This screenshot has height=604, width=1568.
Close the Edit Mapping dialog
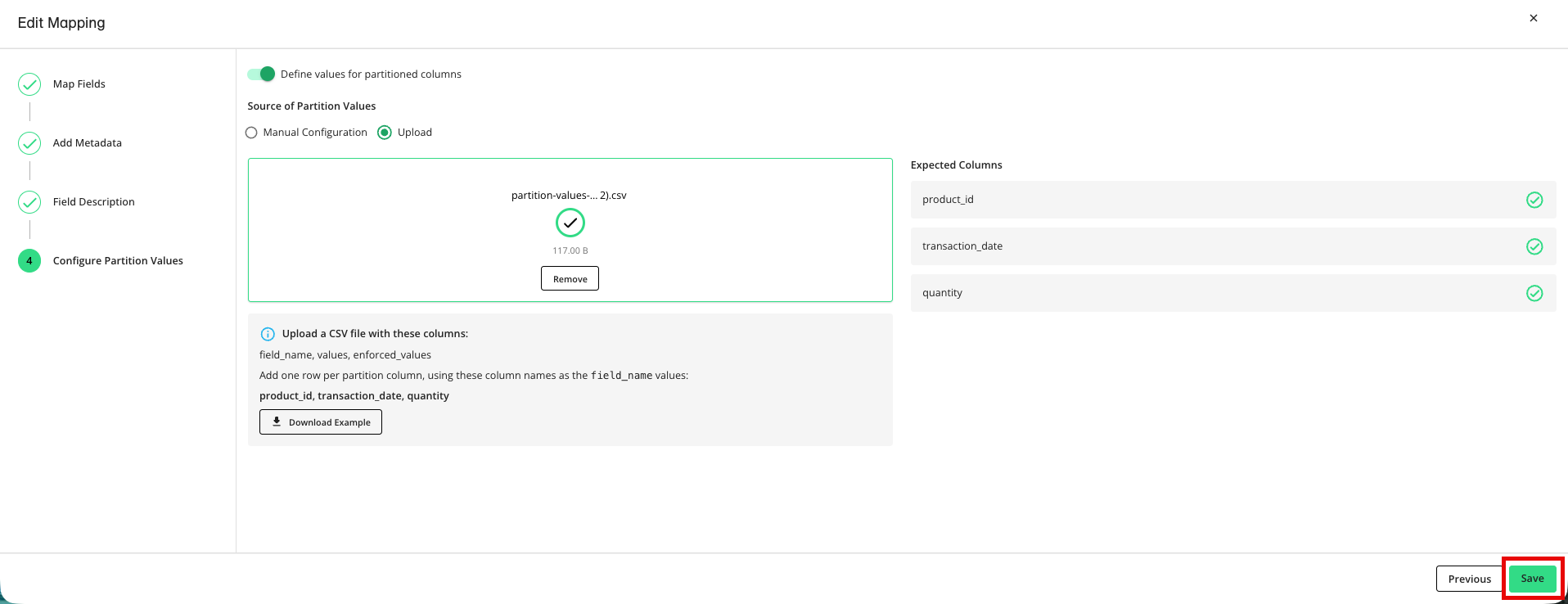(1533, 18)
